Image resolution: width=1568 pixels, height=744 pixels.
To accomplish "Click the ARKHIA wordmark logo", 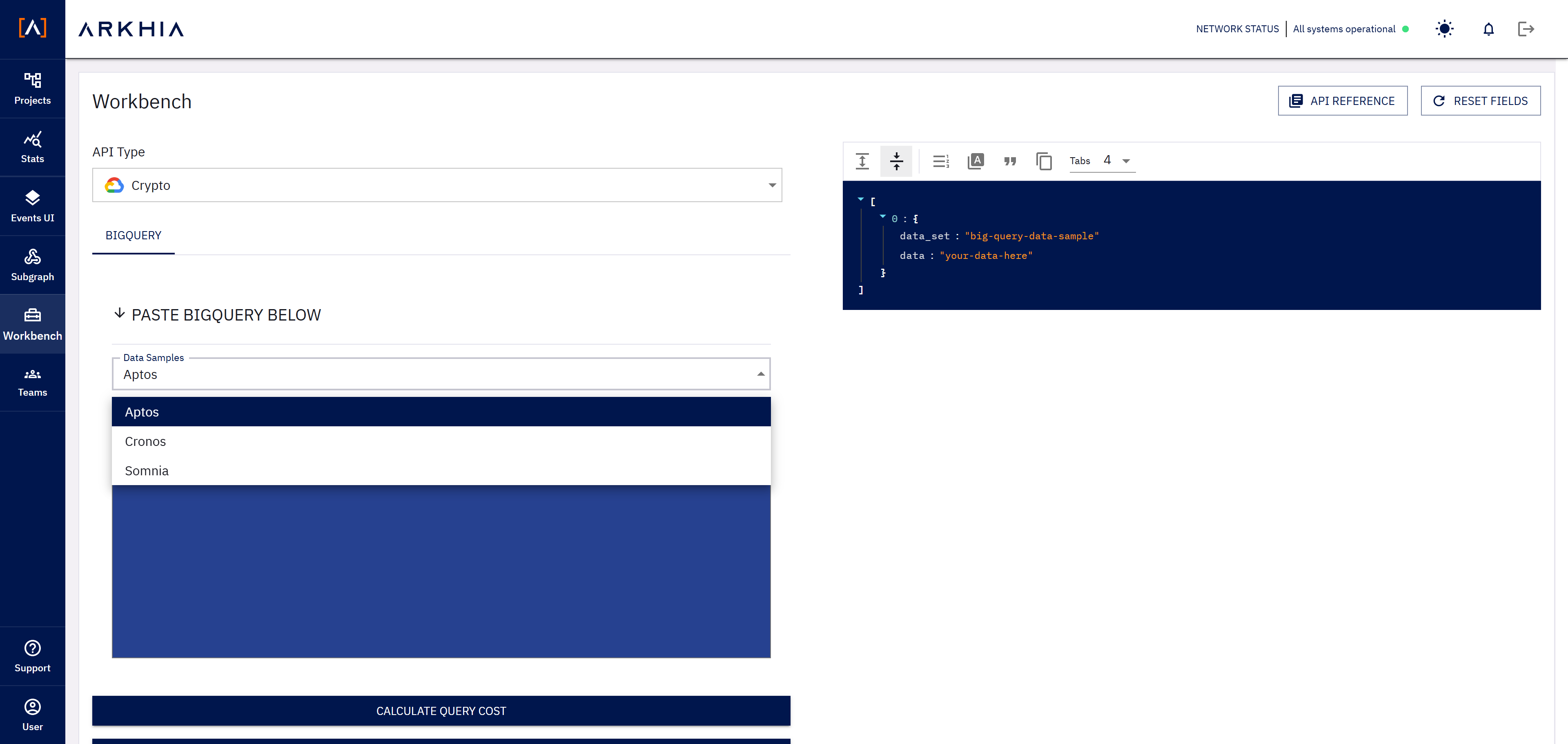I will [x=131, y=29].
